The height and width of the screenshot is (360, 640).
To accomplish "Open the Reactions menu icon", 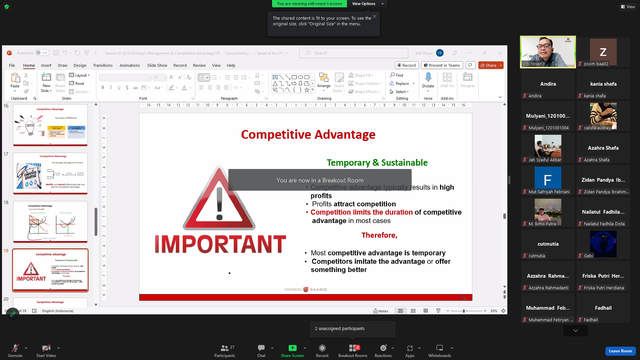I will coord(383,348).
